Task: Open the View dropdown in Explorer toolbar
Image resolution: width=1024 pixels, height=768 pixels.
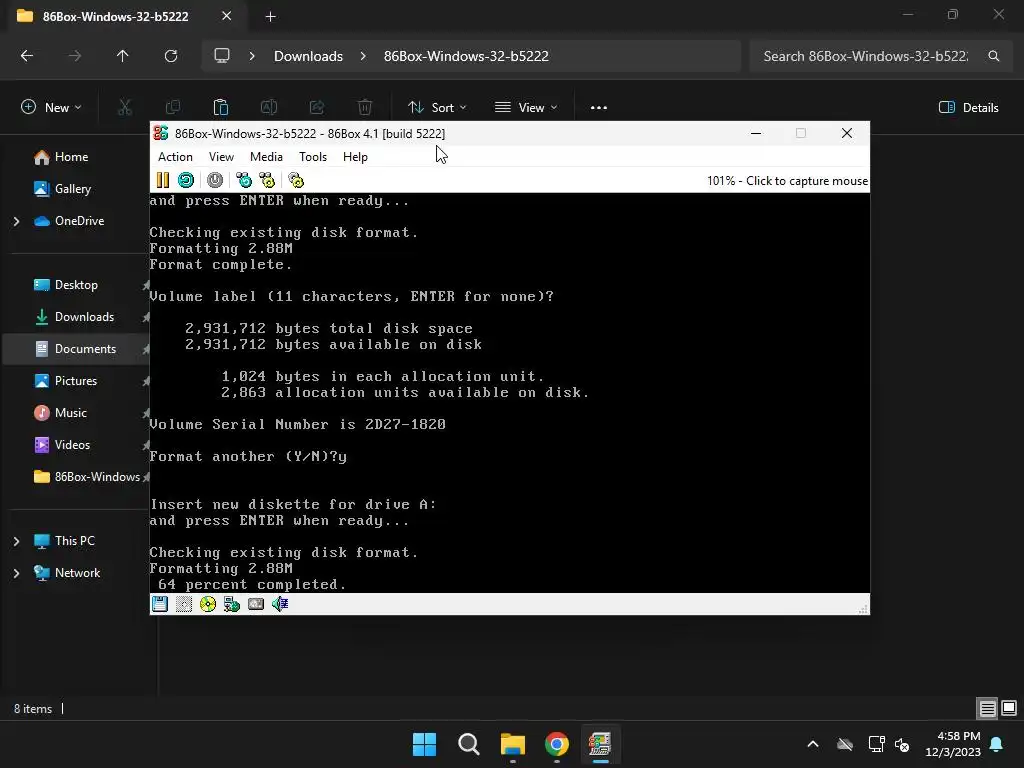Action: [526, 108]
